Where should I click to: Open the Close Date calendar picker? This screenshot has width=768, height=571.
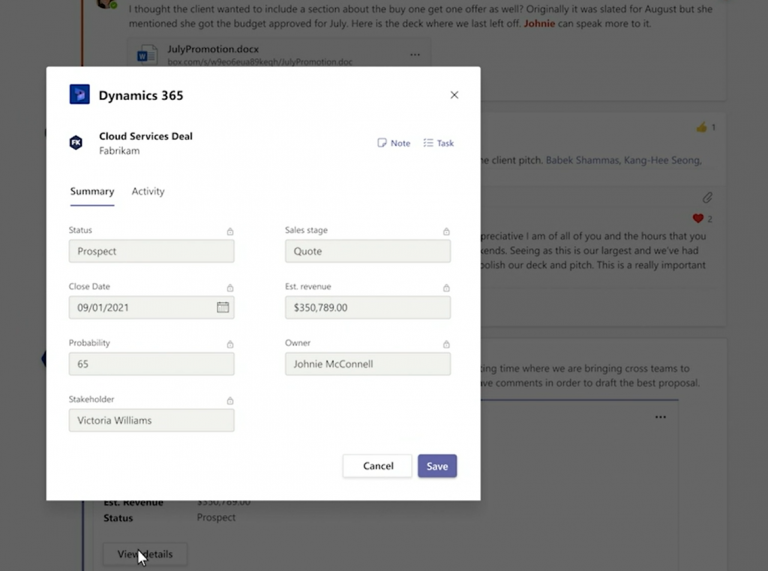tap(223, 307)
